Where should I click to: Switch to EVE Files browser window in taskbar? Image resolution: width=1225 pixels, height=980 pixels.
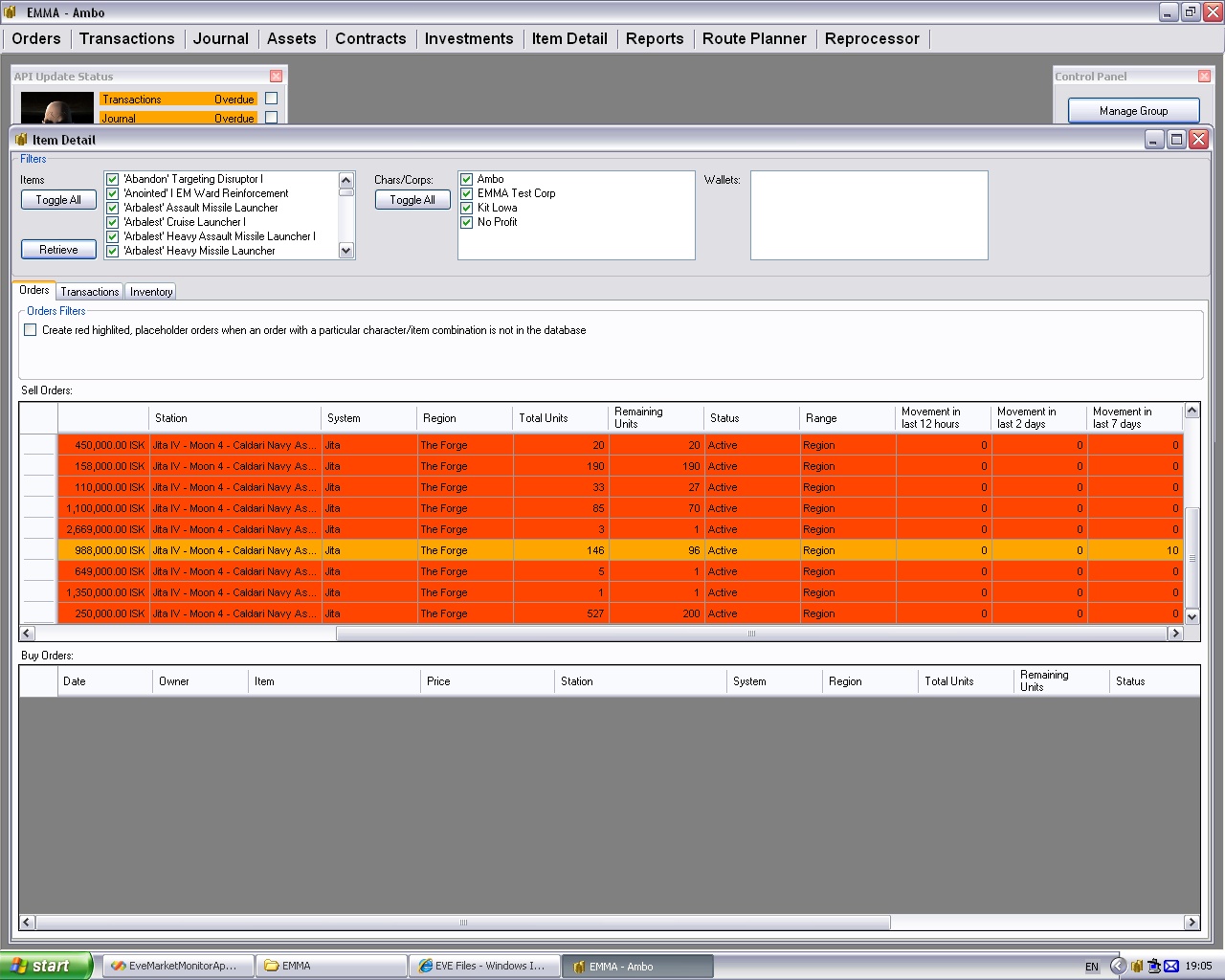[484, 966]
